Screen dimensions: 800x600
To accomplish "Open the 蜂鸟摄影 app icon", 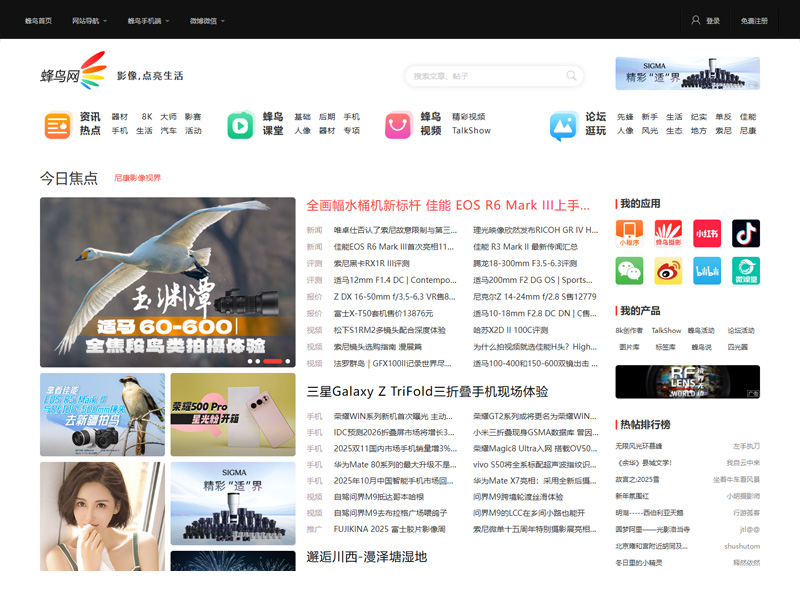I will [x=669, y=233].
